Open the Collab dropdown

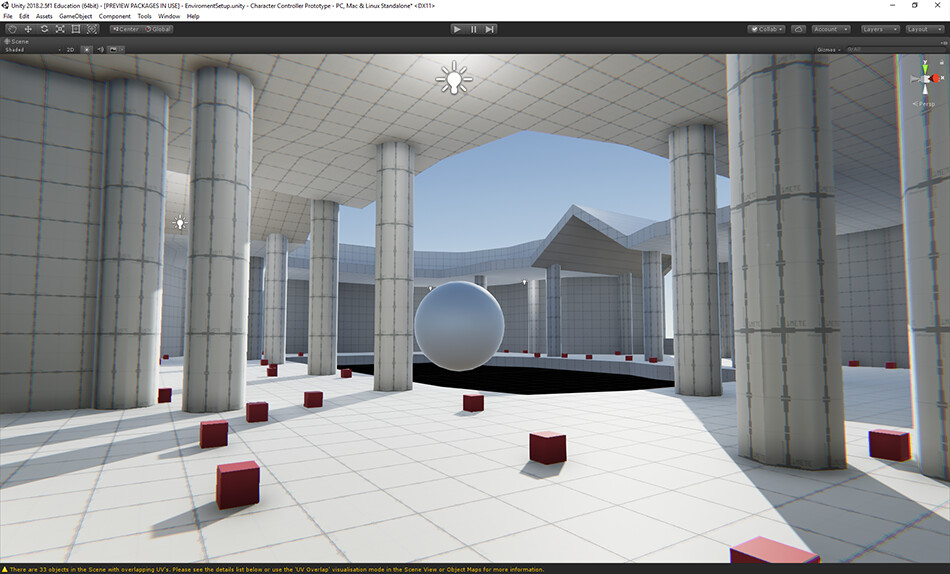767,29
